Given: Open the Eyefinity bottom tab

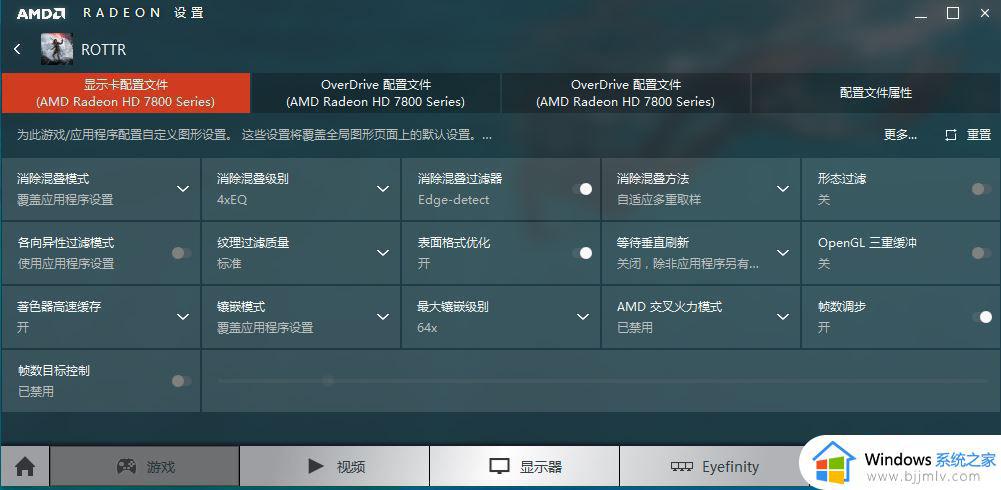Looking at the screenshot, I should tap(714, 467).
